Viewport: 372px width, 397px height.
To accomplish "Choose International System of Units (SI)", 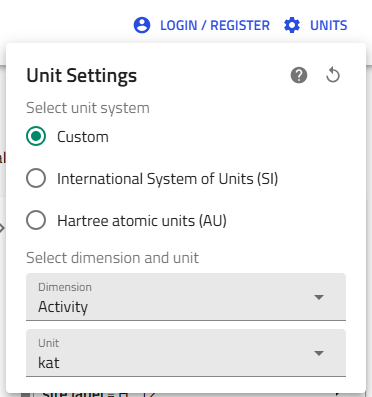I will (x=36, y=178).
